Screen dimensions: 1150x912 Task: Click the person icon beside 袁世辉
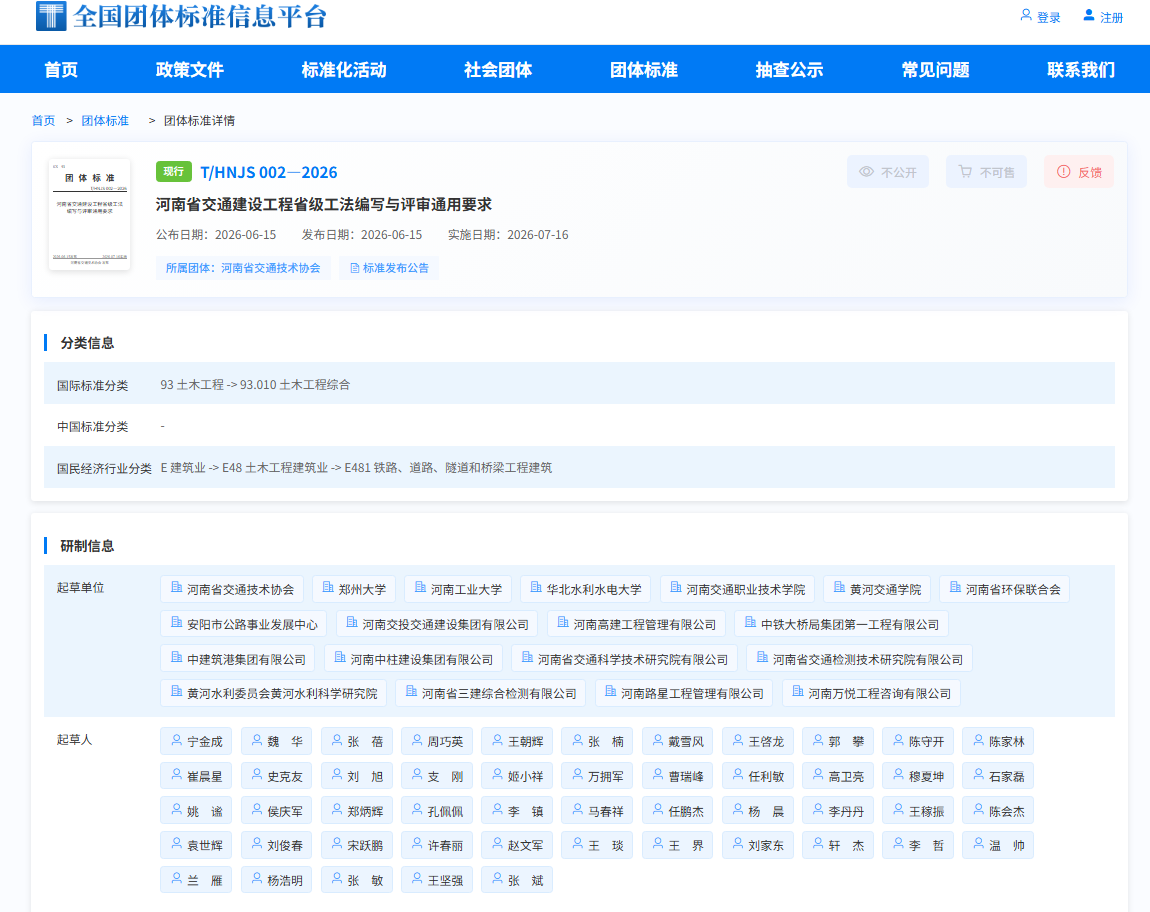tap(177, 844)
